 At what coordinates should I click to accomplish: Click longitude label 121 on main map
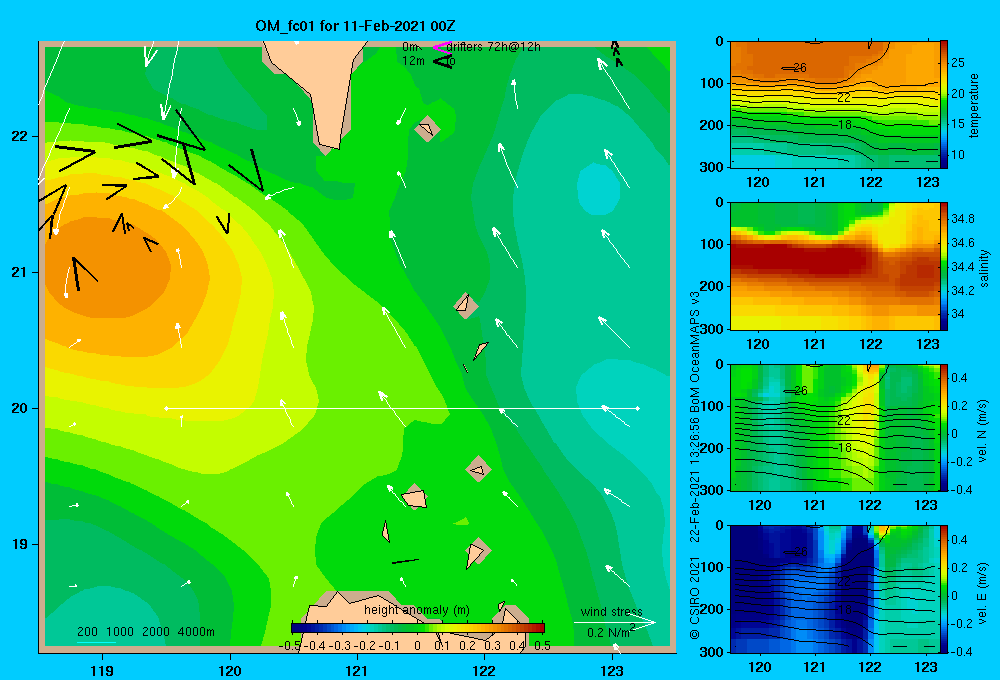coord(357,670)
